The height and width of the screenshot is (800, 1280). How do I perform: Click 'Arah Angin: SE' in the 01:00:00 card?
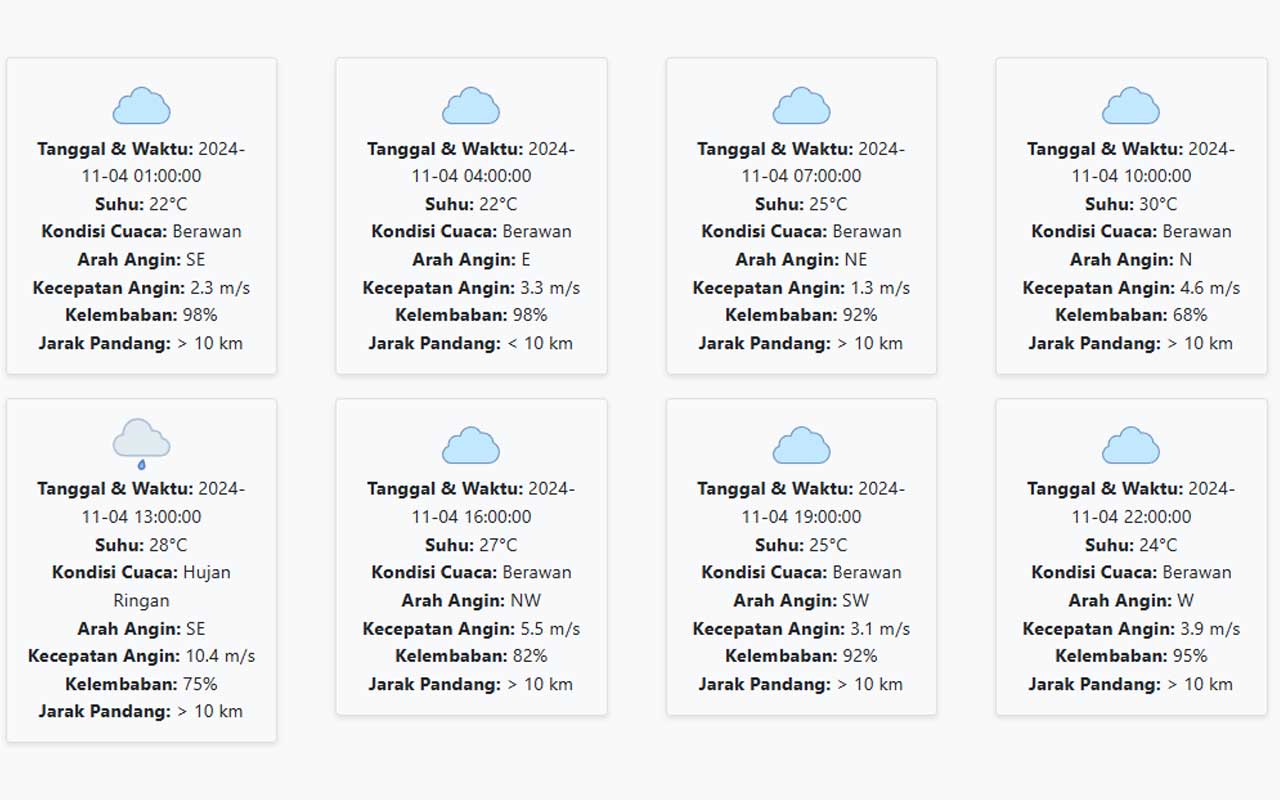pos(141,260)
